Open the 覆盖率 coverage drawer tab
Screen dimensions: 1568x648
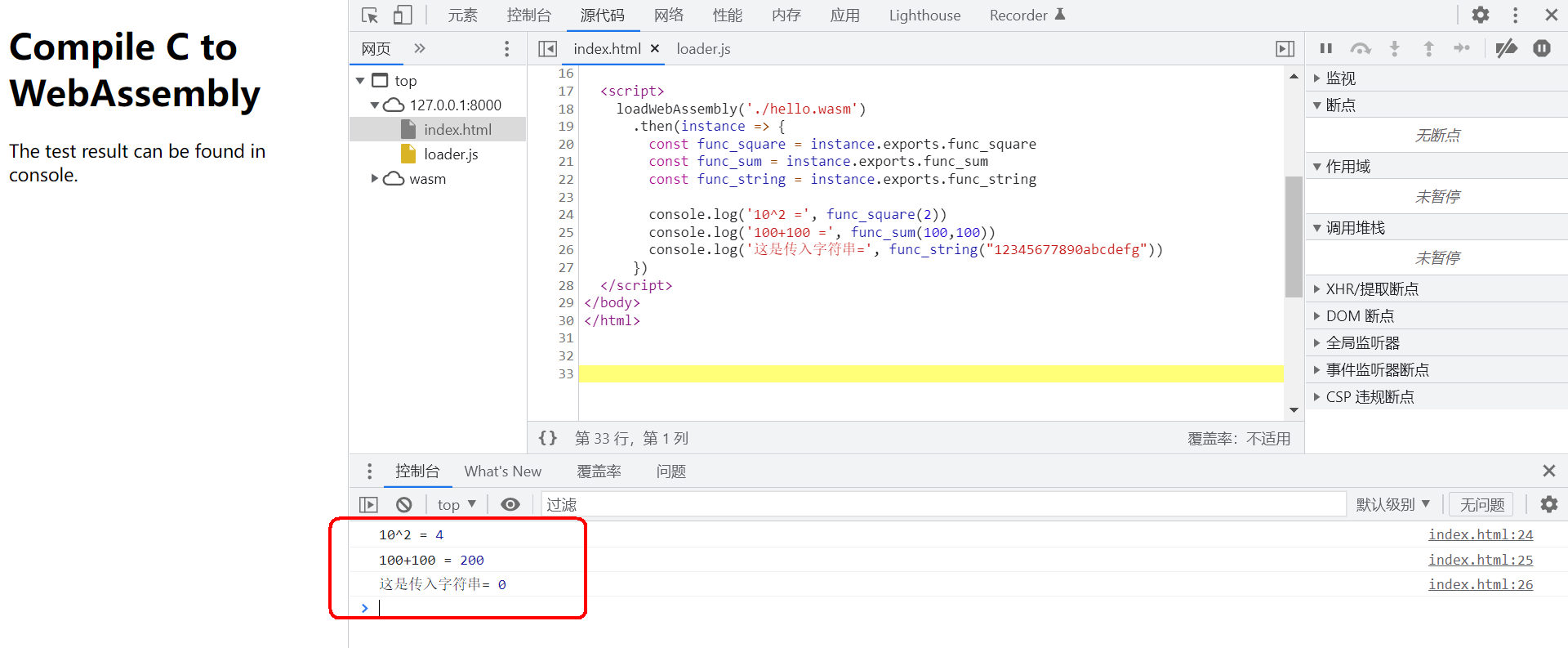pos(599,471)
